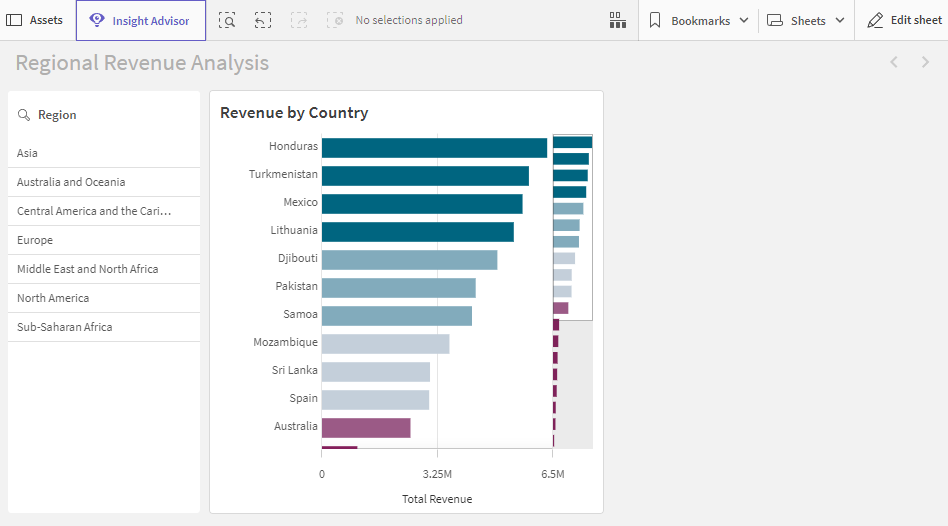The height and width of the screenshot is (526, 948).
Task: Select Europe in Region filter
Action: click(x=35, y=240)
